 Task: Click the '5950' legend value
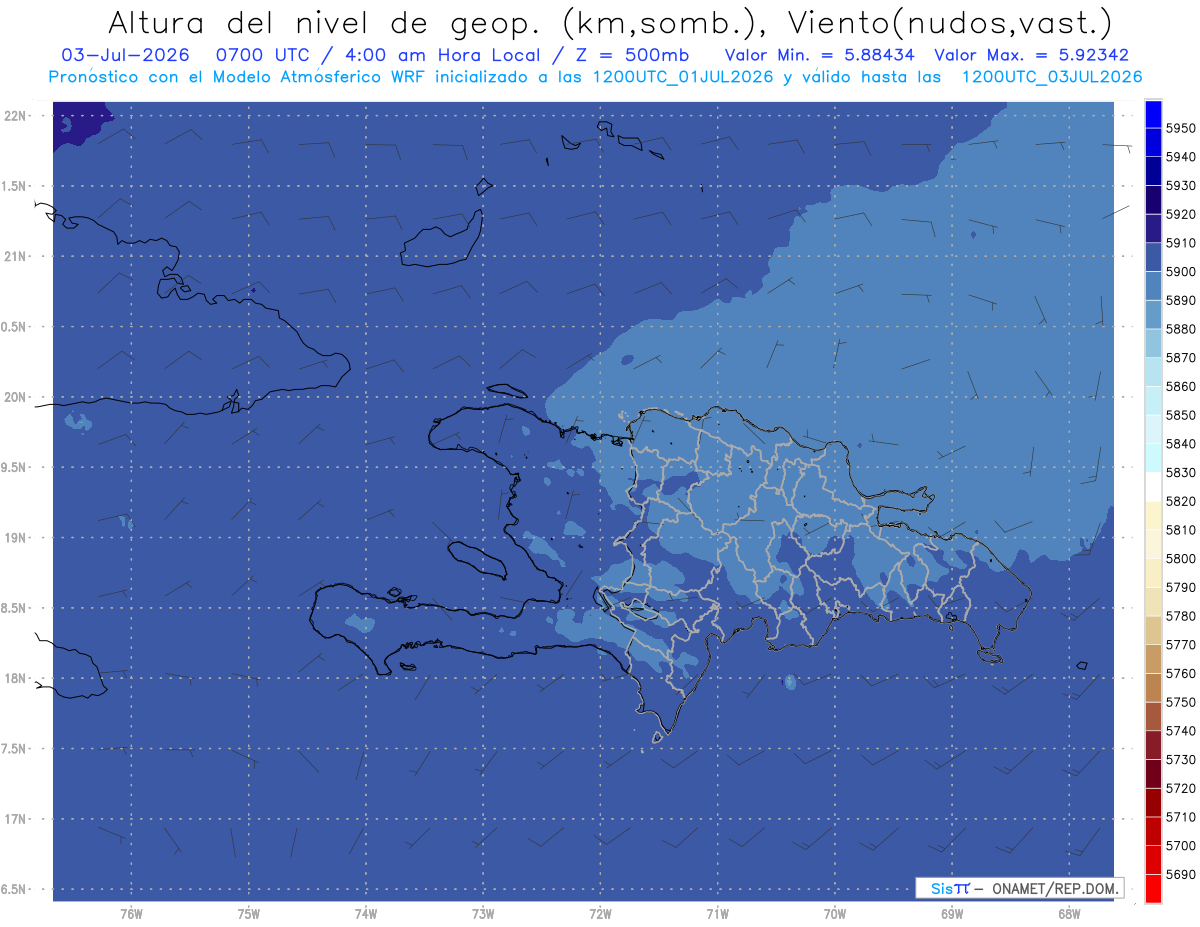[x=1181, y=128]
